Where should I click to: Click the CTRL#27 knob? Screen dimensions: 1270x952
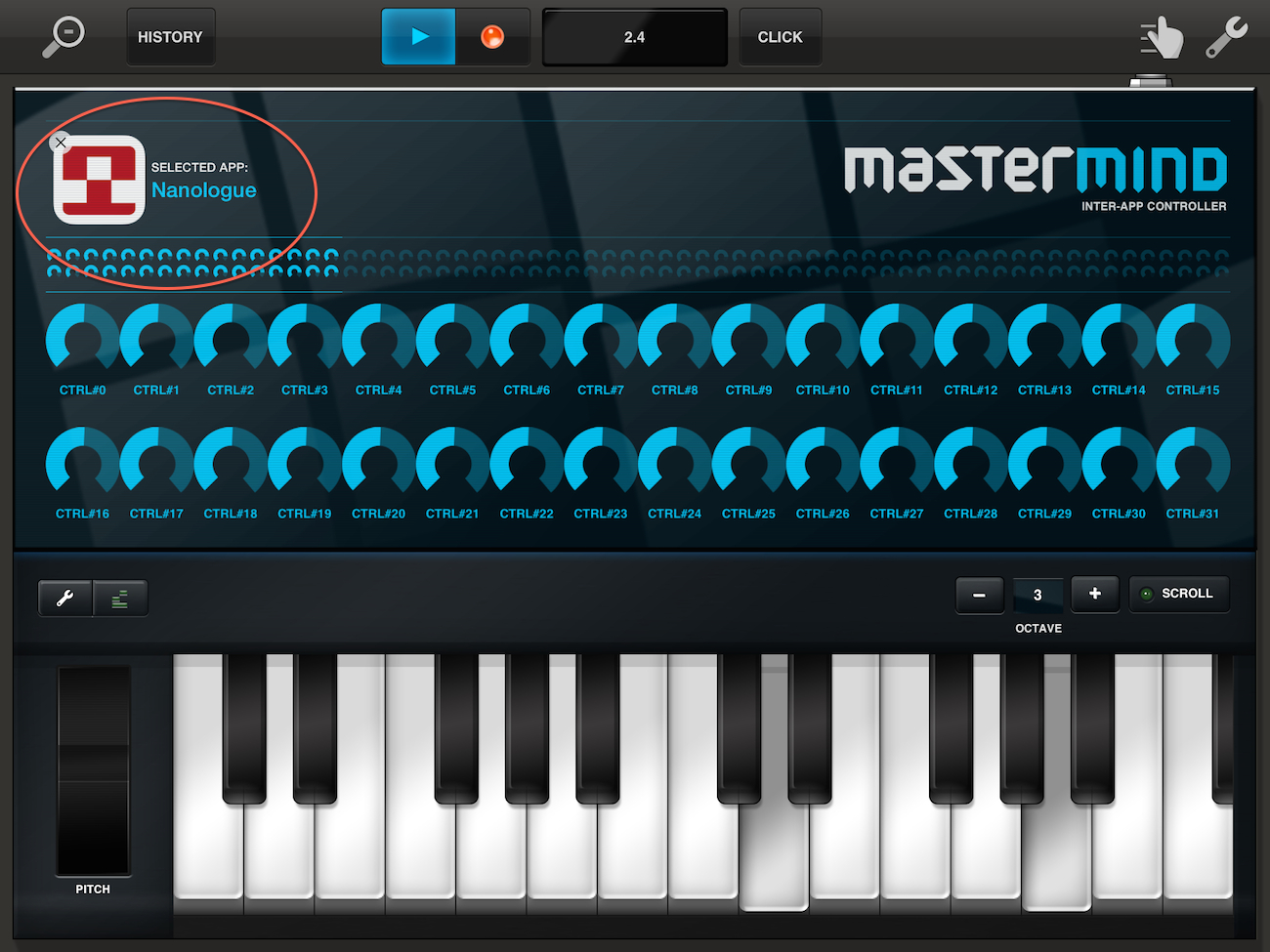(x=897, y=462)
